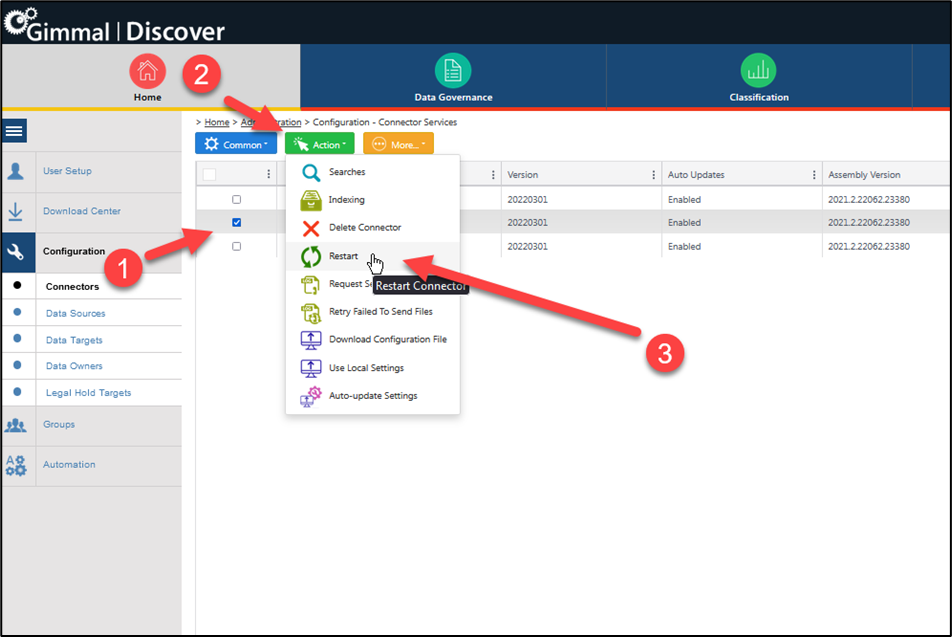Check the first connector row checkbox

click(236, 200)
